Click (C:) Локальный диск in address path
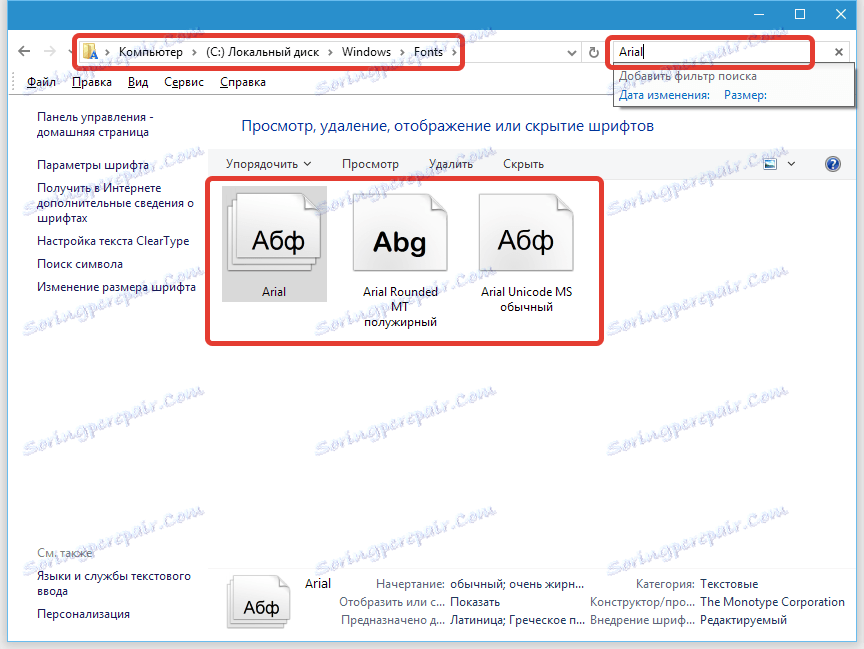Viewport: 864px width, 649px height. (x=262, y=52)
